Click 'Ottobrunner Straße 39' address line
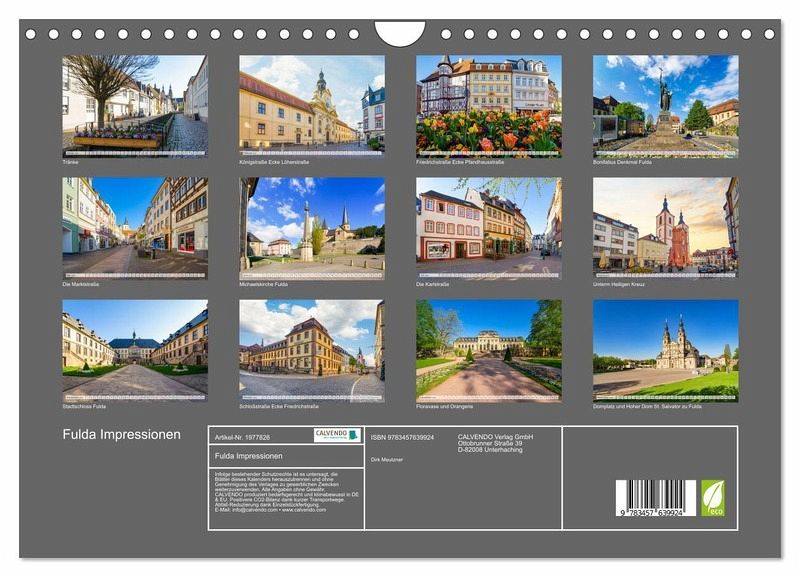 point(490,443)
